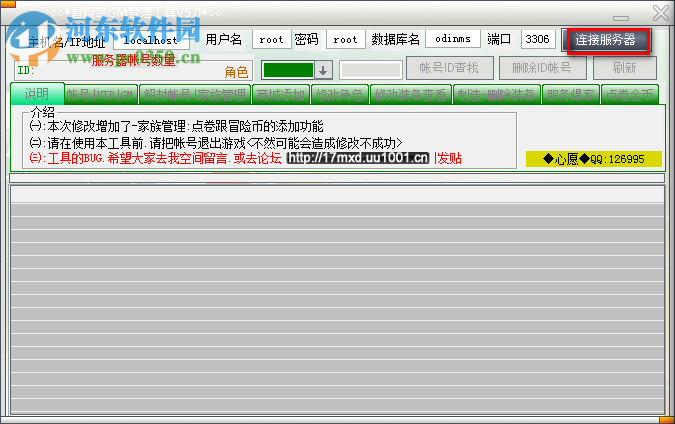Open the 点卷金币 tab
The width and height of the screenshot is (675, 424).
[629, 95]
